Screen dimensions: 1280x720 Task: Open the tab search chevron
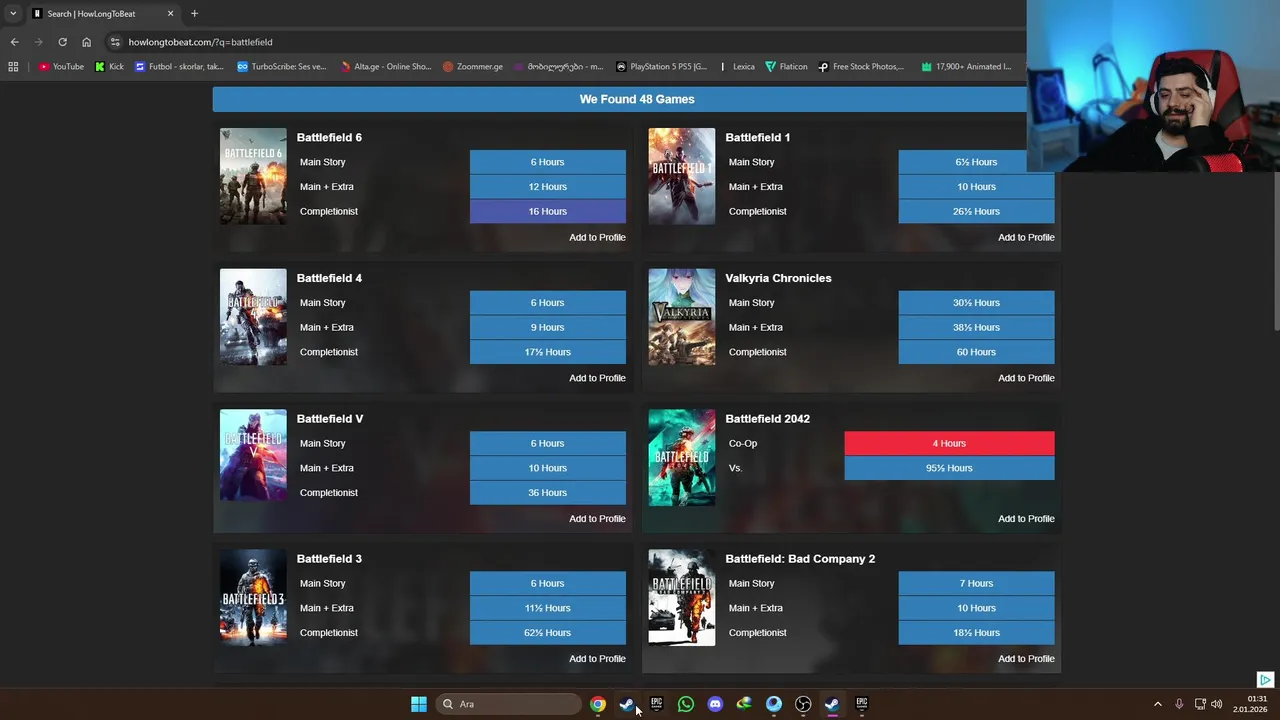[x=13, y=14]
